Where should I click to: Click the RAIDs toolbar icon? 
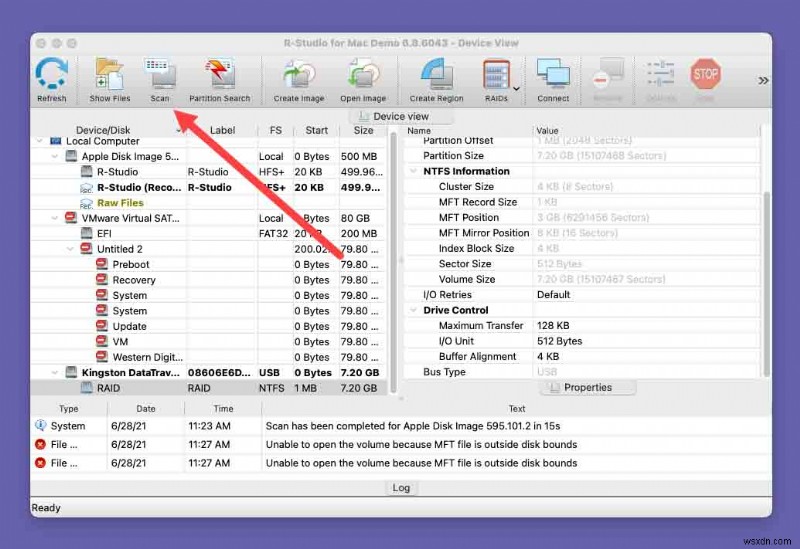point(496,80)
